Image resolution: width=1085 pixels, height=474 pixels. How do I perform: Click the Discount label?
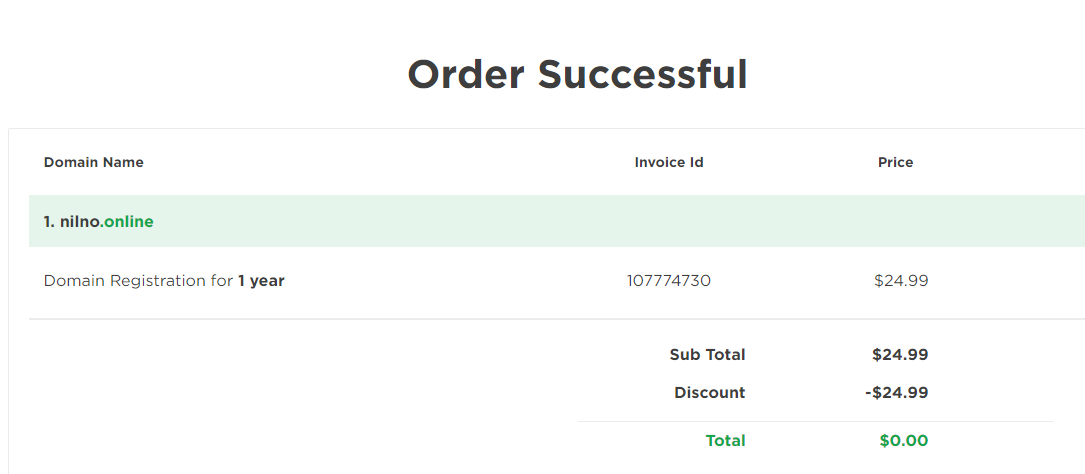[x=709, y=393]
